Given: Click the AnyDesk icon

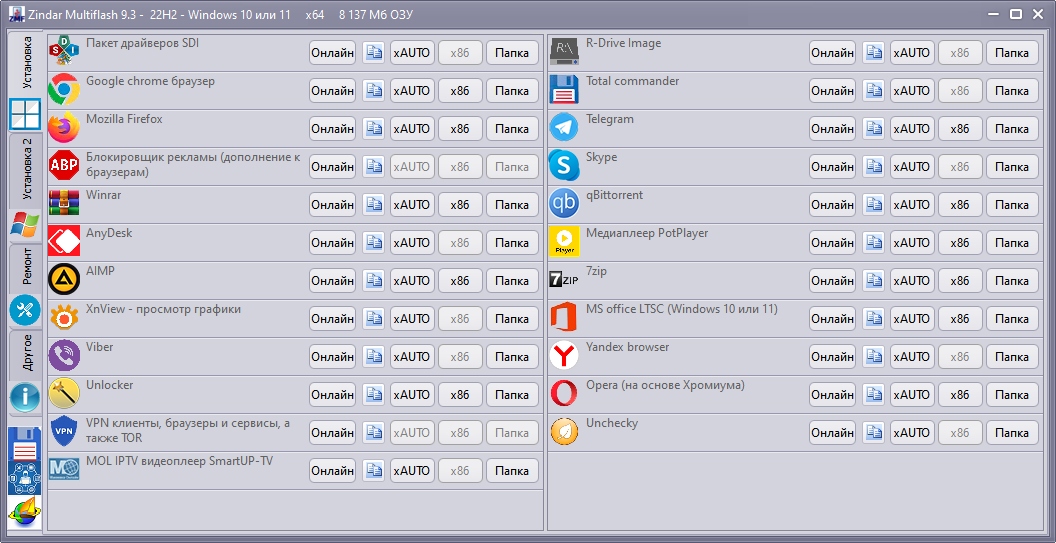Looking at the screenshot, I should [x=64, y=242].
